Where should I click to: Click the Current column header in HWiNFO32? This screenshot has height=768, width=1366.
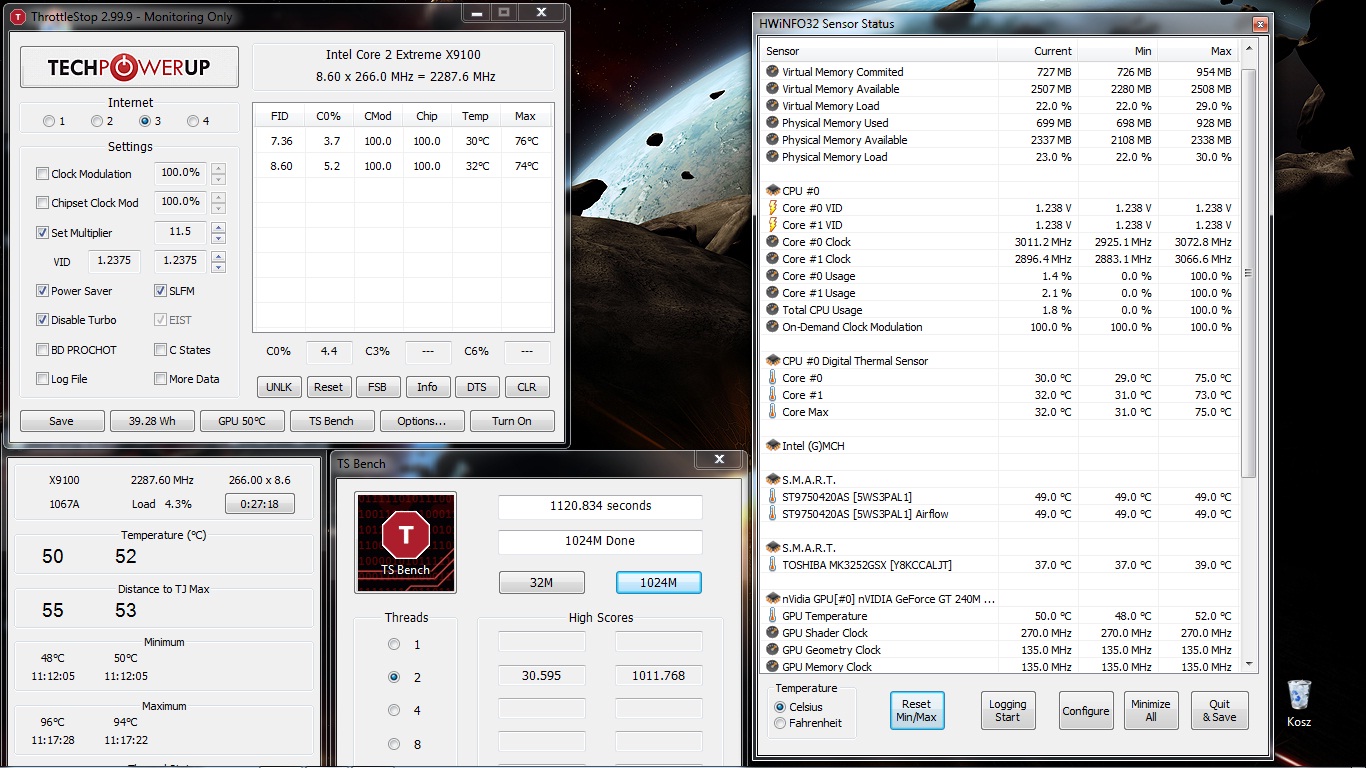coord(1037,51)
